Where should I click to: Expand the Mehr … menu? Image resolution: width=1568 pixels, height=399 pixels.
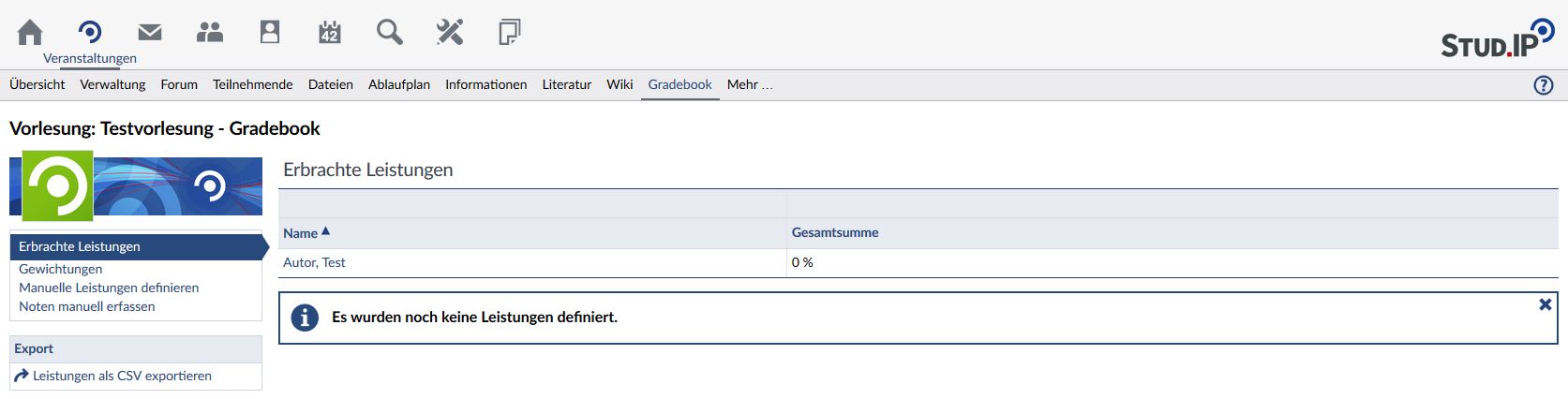pyautogui.click(x=750, y=84)
